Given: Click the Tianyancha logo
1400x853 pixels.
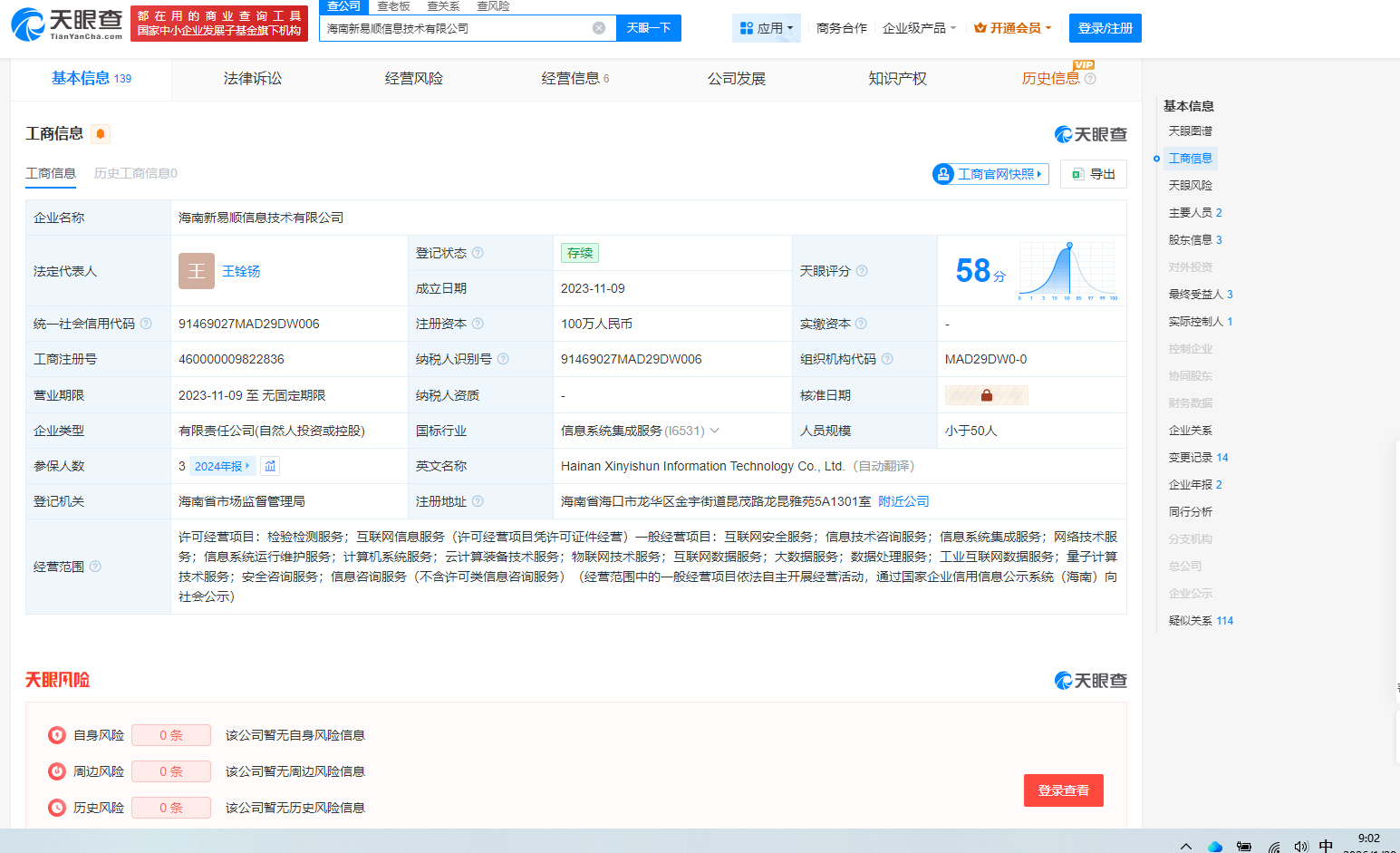Looking at the screenshot, I should [x=66, y=24].
